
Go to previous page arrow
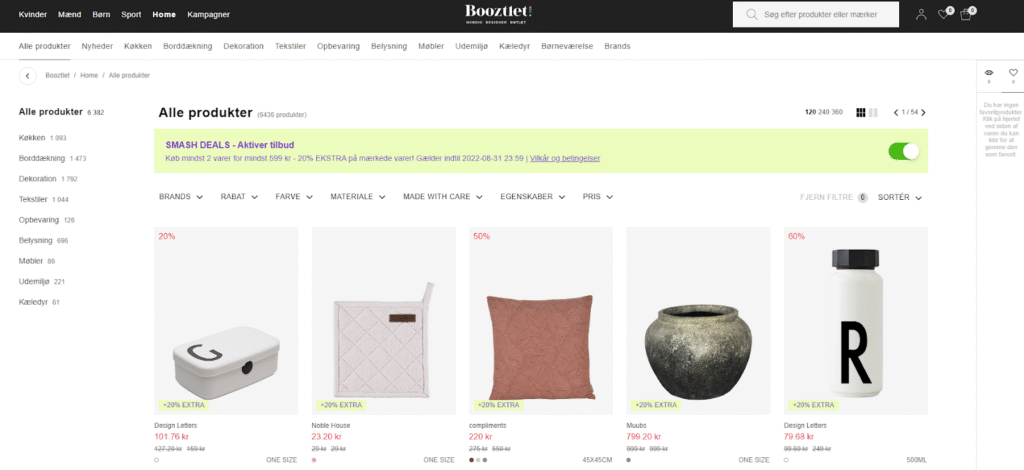click(x=896, y=112)
